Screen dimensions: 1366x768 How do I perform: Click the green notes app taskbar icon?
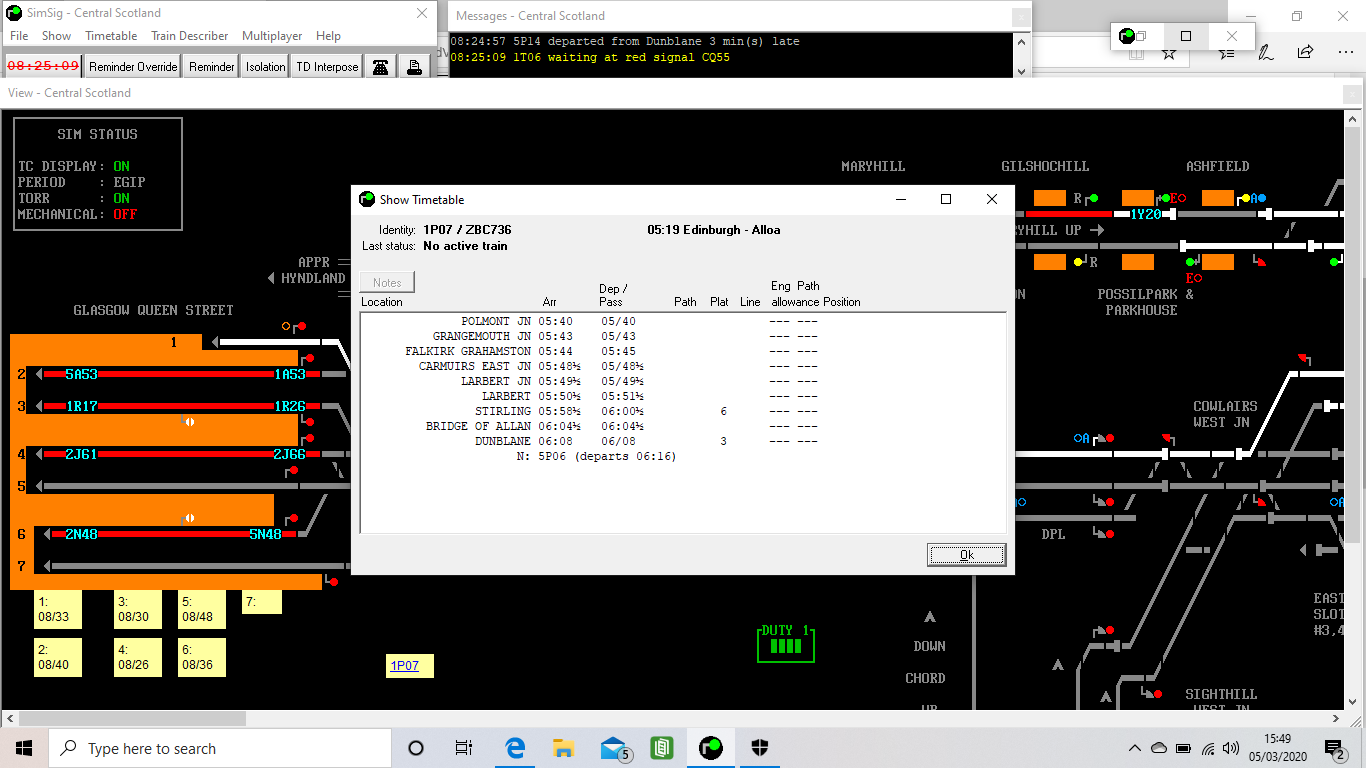(x=661, y=748)
